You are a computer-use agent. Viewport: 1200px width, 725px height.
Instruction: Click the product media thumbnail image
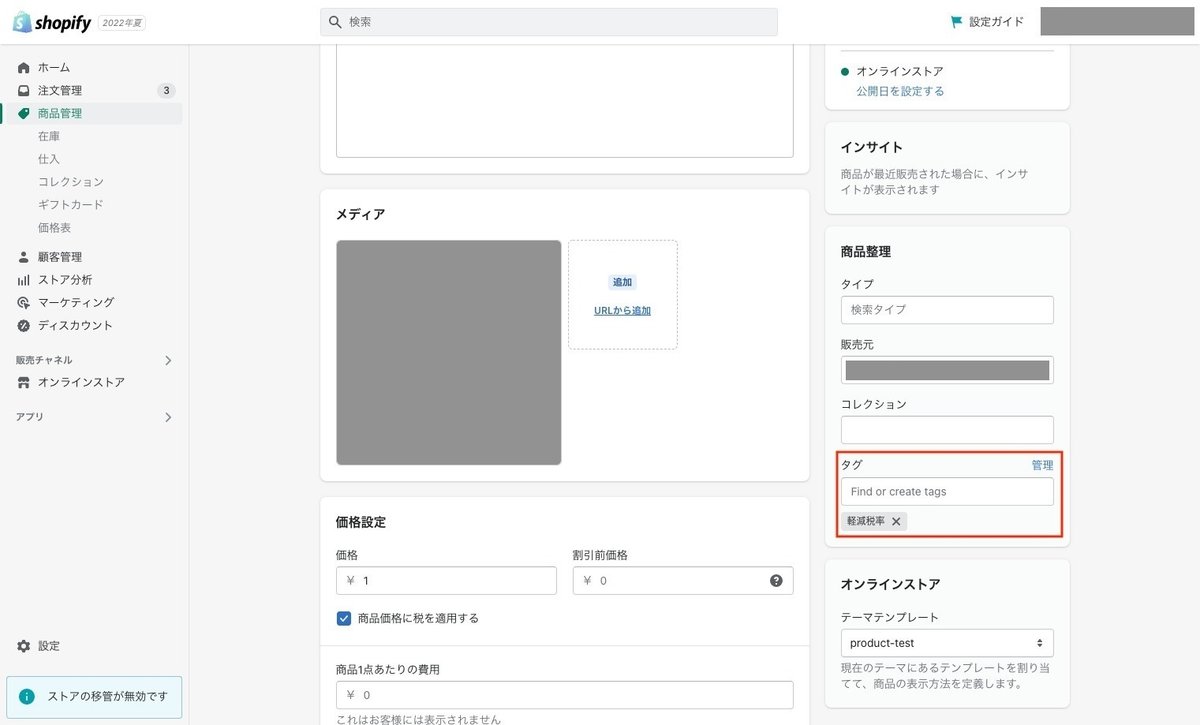click(449, 353)
